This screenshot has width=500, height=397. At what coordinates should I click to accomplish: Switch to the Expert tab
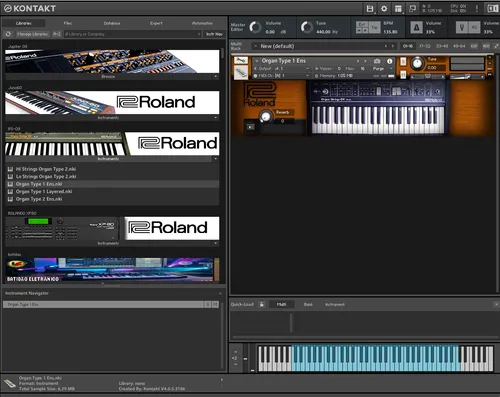coord(156,23)
